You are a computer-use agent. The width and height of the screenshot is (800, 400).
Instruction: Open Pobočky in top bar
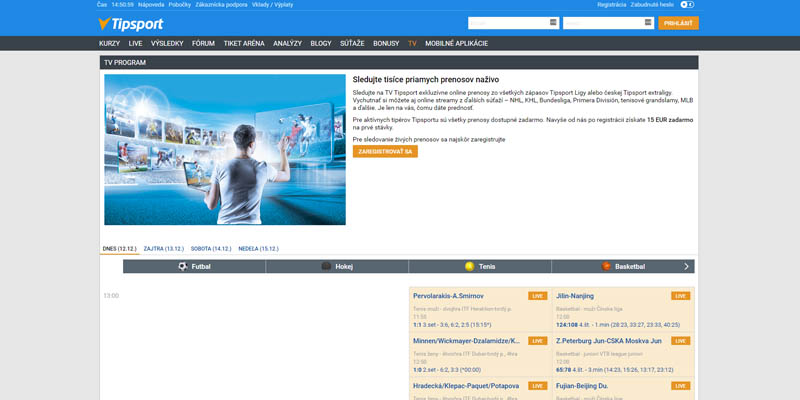tap(180, 5)
